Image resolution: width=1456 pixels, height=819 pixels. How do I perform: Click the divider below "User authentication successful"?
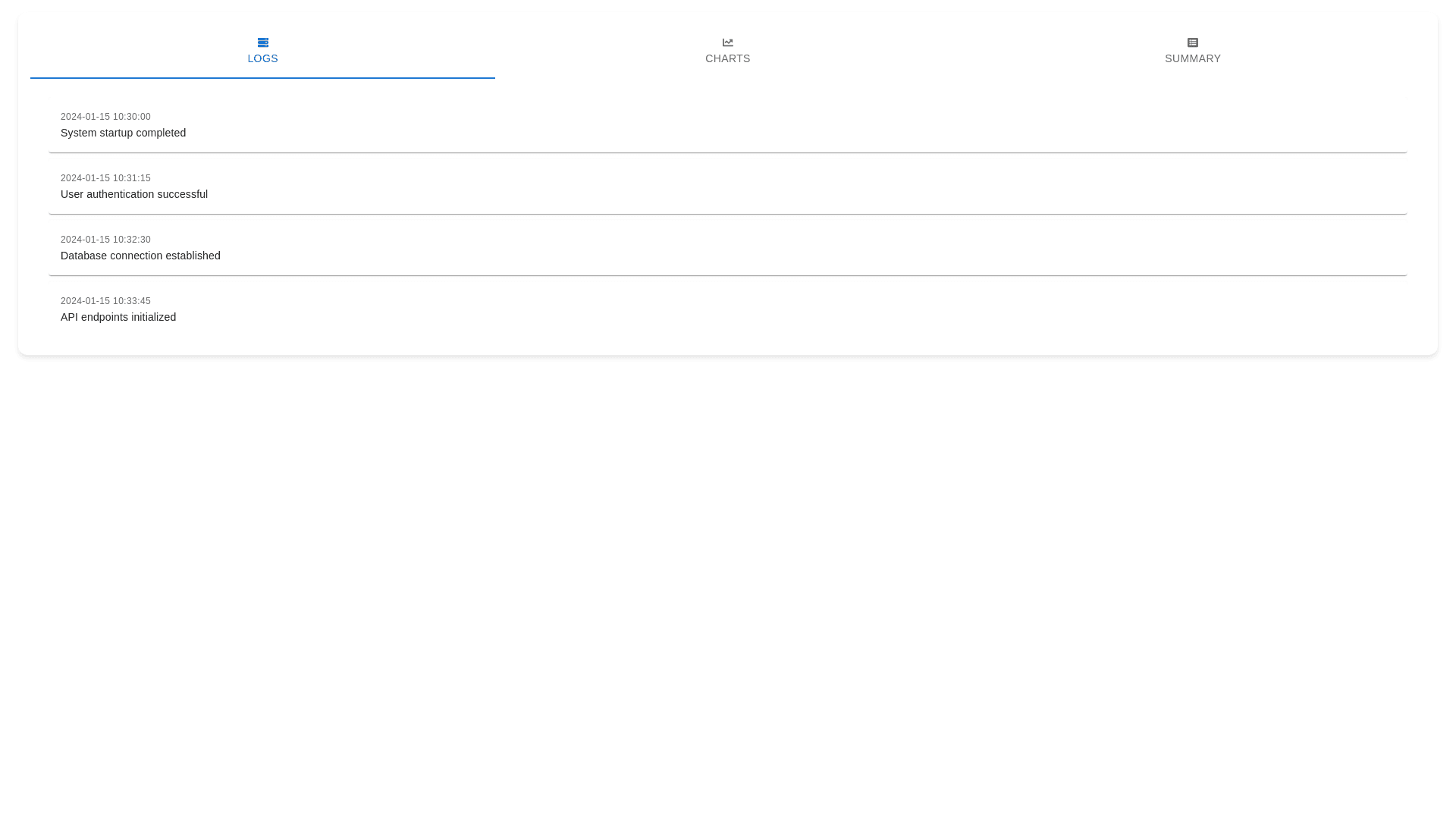728,214
